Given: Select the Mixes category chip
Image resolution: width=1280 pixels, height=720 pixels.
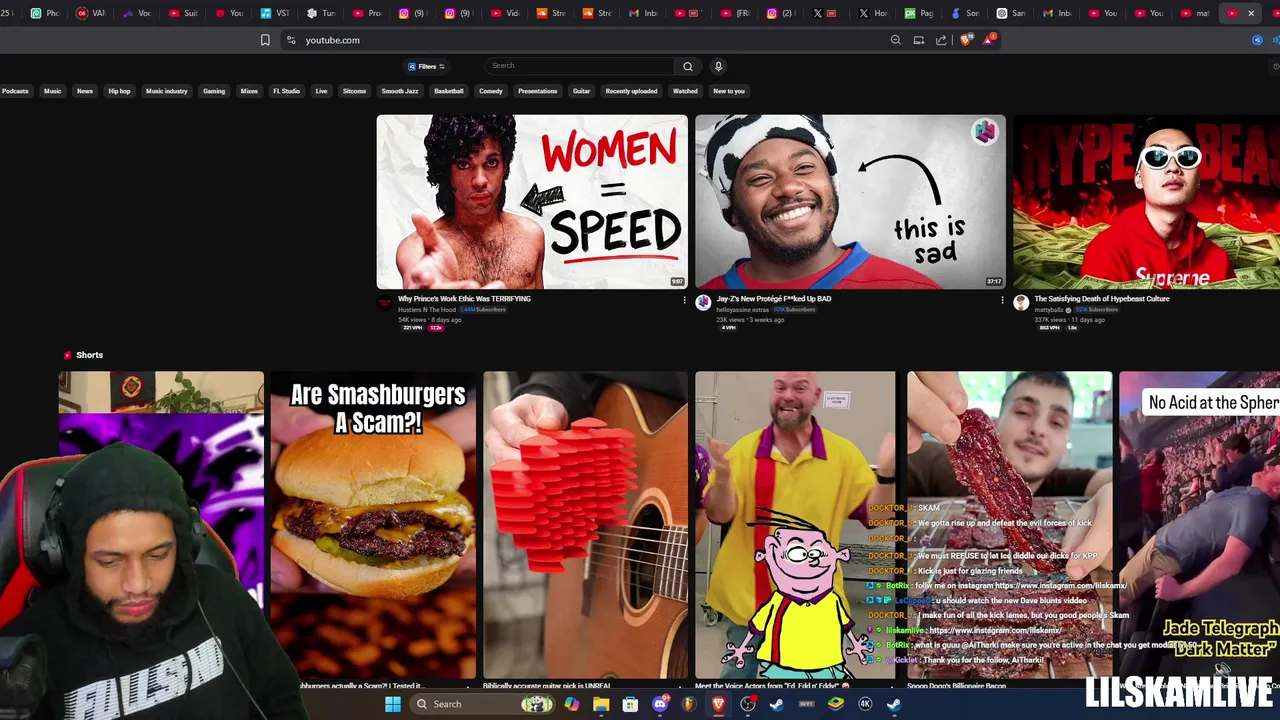Looking at the screenshot, I should 249,91.
